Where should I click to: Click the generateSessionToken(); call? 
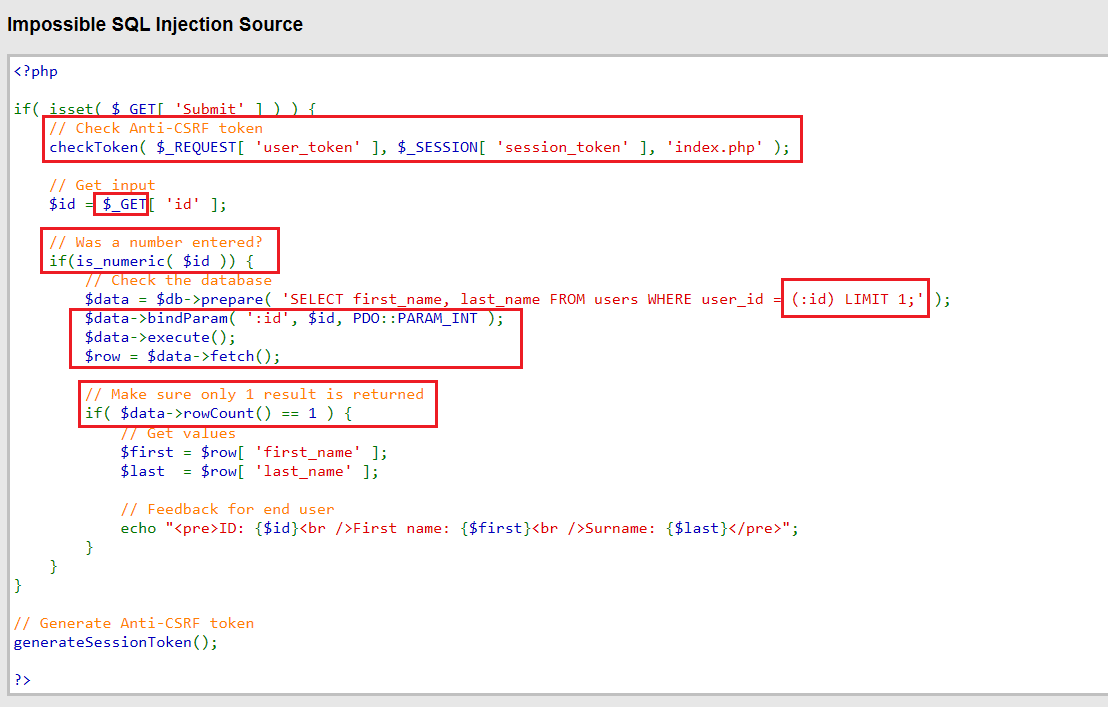(116, 643)
